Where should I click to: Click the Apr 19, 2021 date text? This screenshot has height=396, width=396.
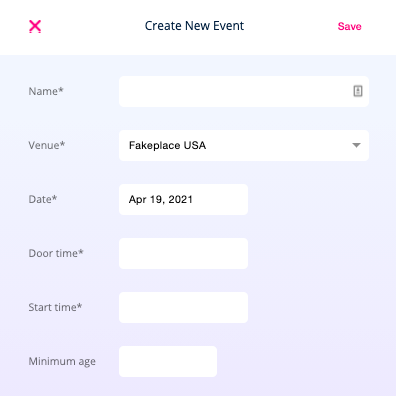pos(161,199)
